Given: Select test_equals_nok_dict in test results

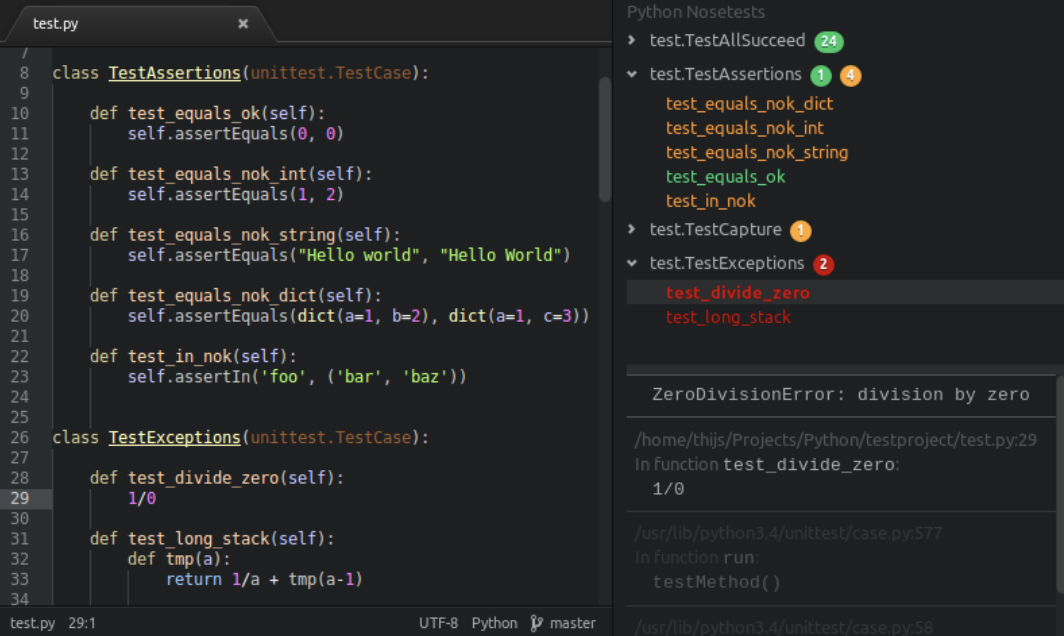Looking at the screenshot, I should (749, 104).
